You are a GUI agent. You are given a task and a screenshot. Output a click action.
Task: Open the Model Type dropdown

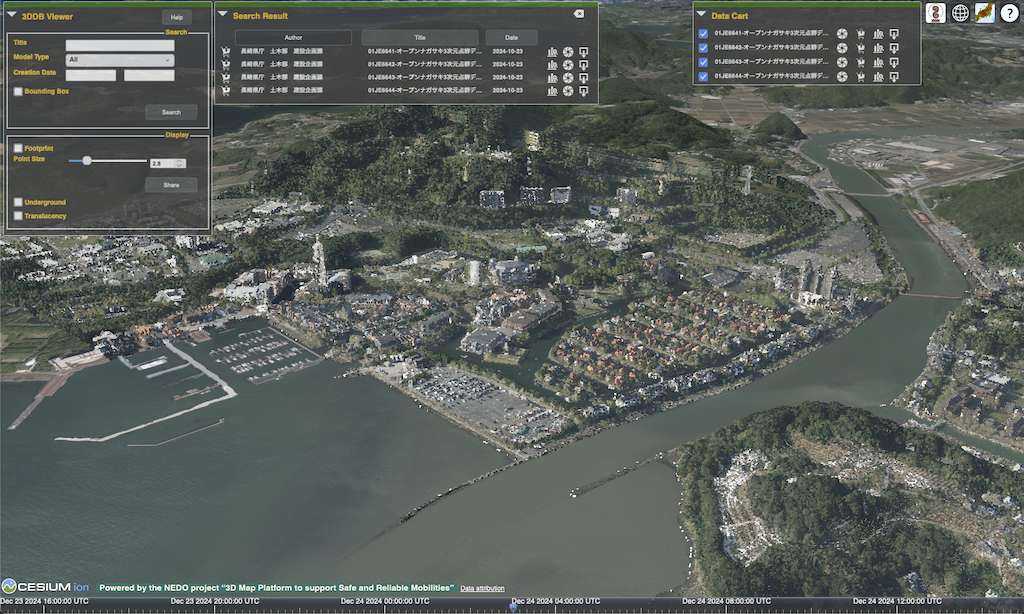click(x=120, y=59)
